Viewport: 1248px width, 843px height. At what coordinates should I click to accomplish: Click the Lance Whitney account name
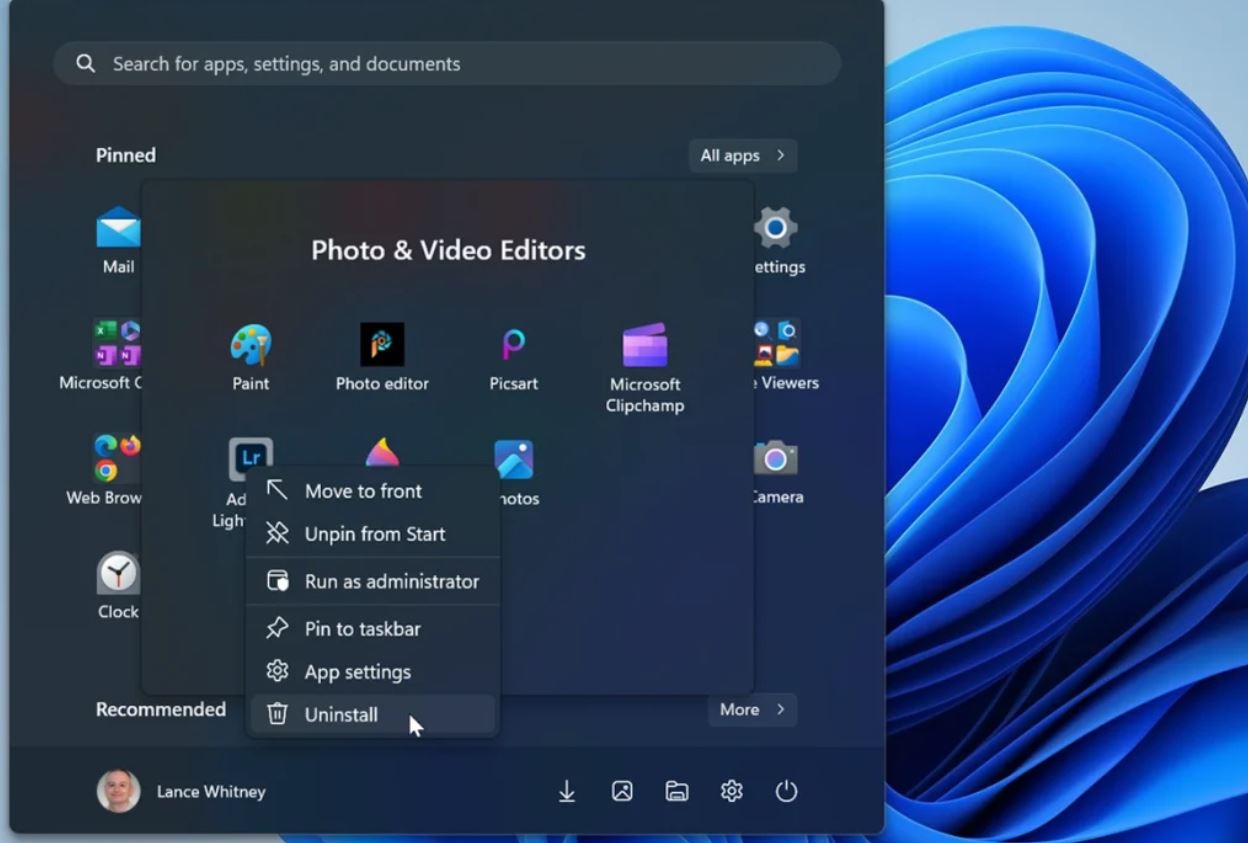[x=211, y=791]
